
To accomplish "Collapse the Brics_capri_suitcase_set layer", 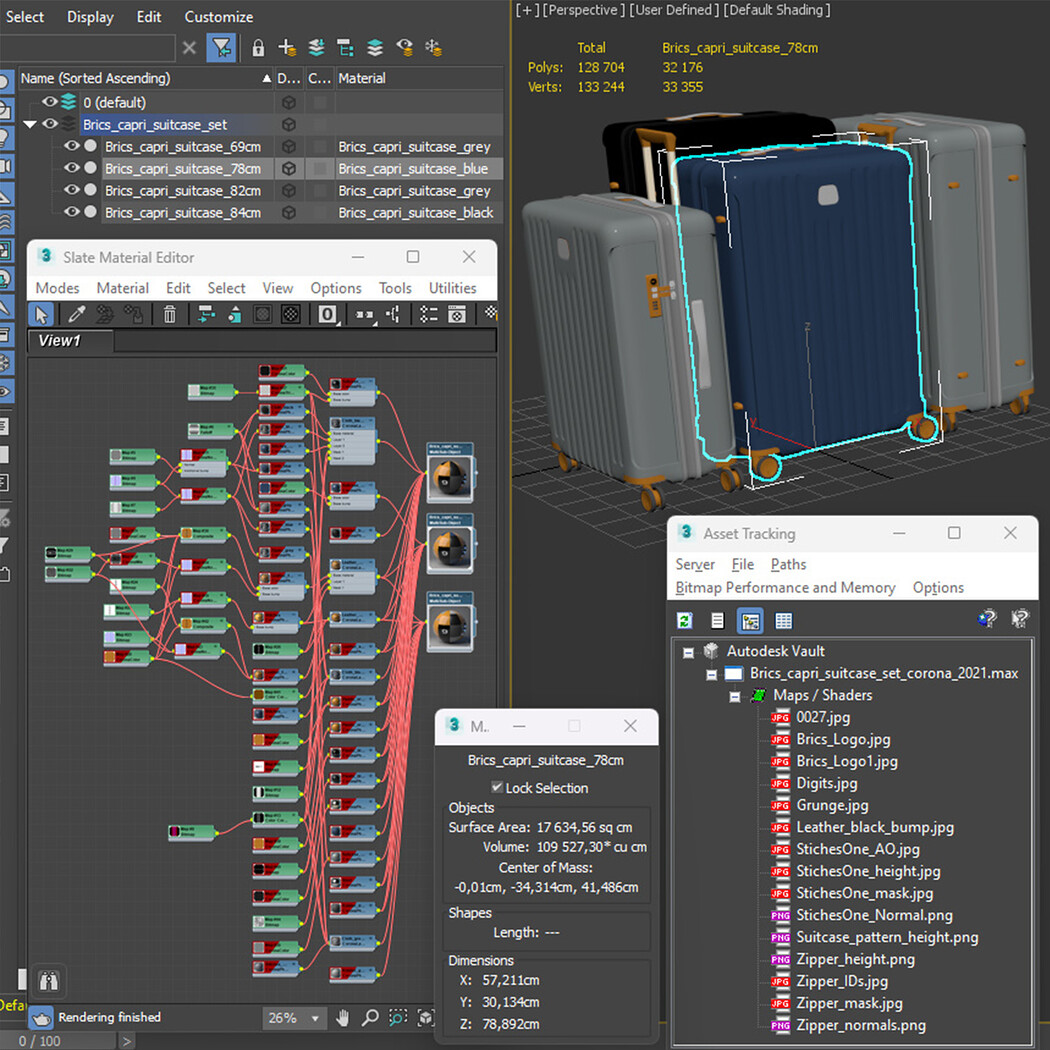I will tap(30, 125).
